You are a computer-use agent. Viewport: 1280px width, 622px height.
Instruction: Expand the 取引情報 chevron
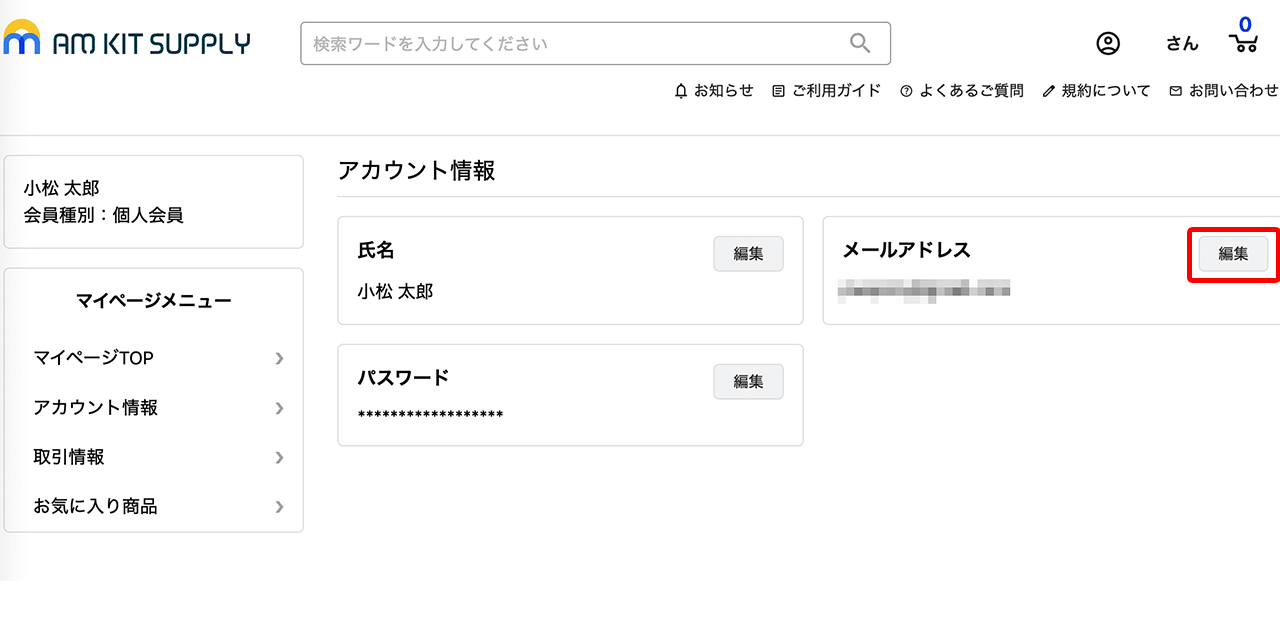point(279,458)
